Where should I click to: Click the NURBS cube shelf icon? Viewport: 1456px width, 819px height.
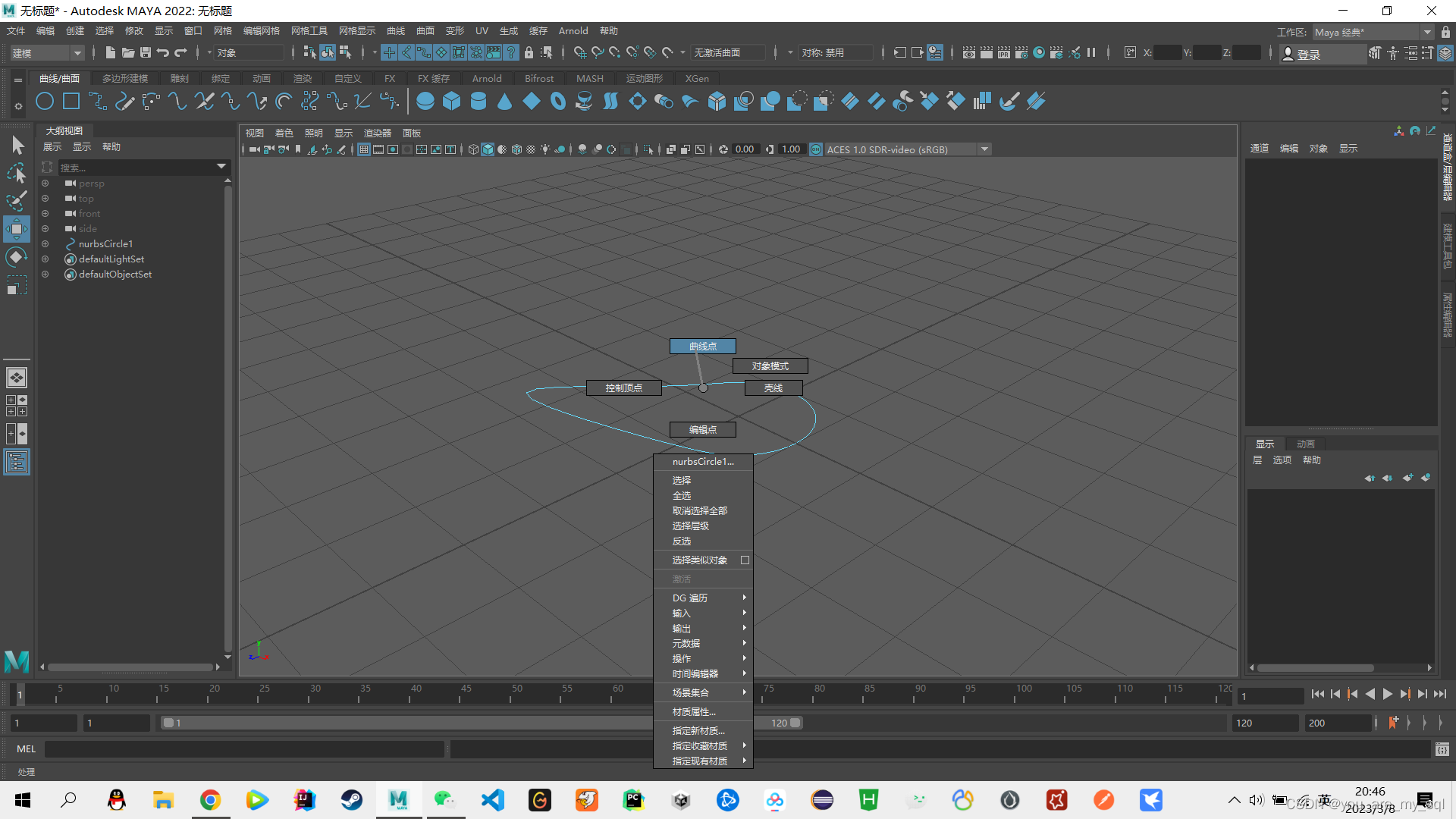(x=452, y=101)
